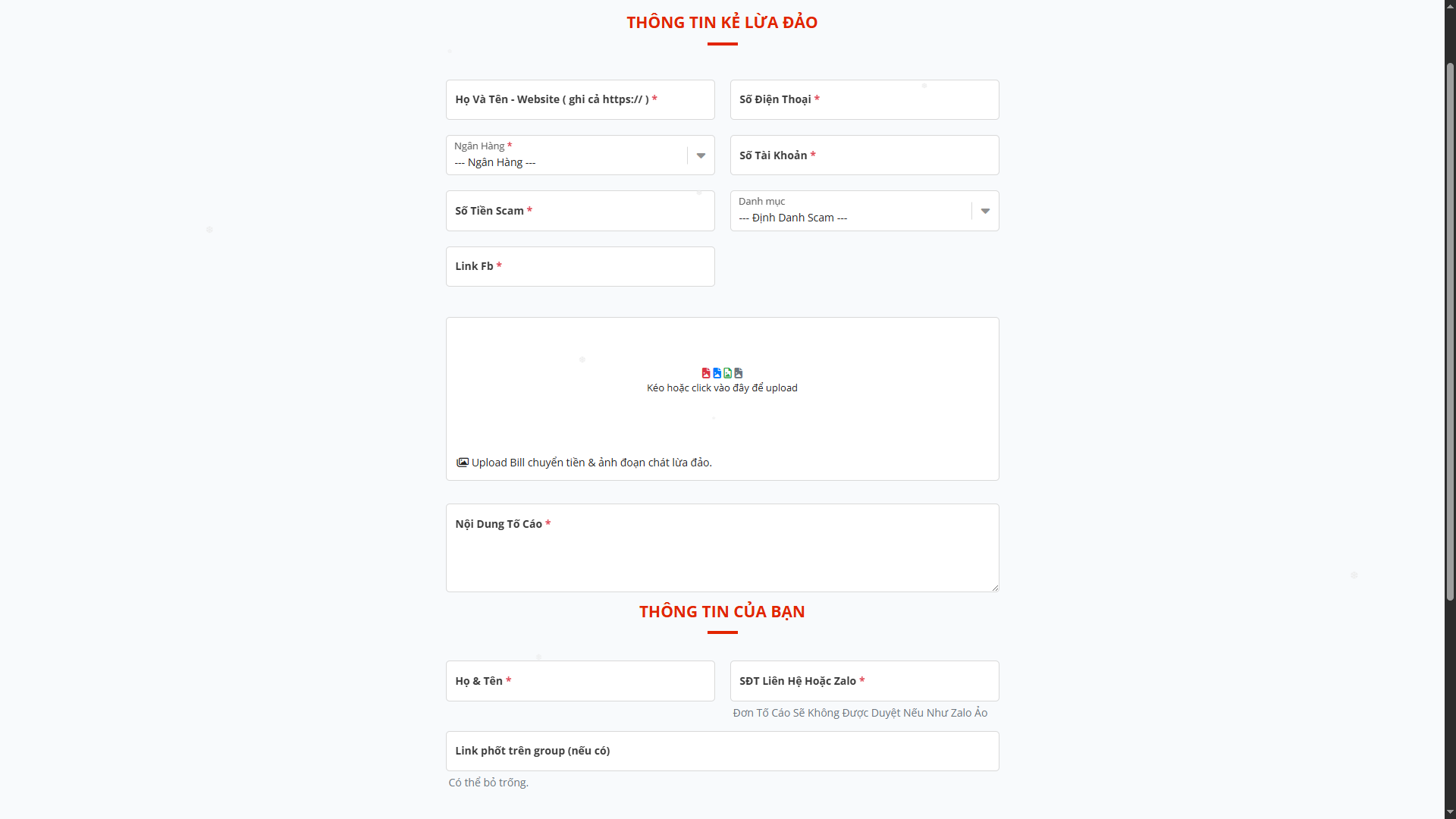Click the scrollbar up arrow

(1449, 5)
